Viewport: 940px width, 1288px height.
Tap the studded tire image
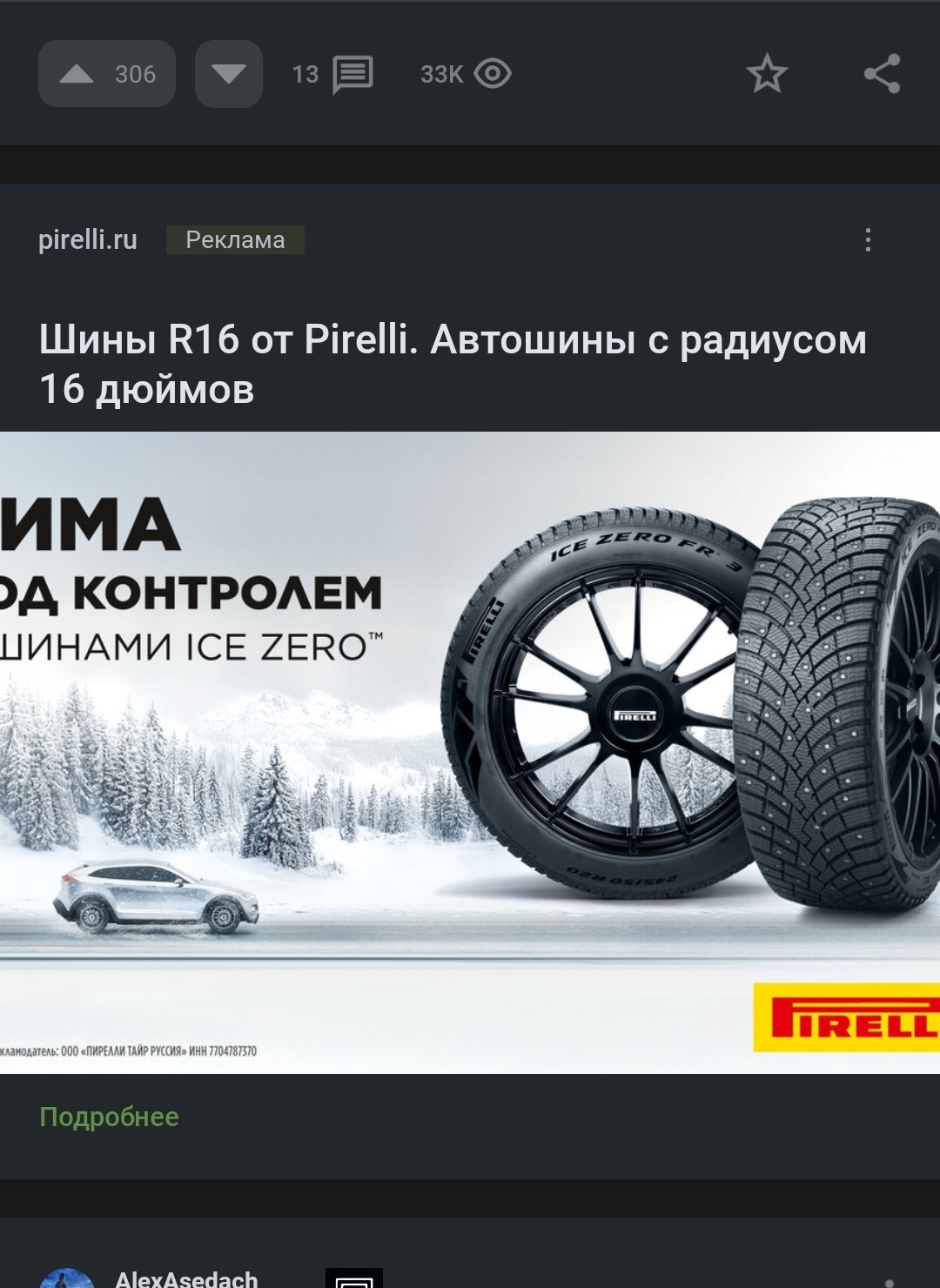coord(837,705)
